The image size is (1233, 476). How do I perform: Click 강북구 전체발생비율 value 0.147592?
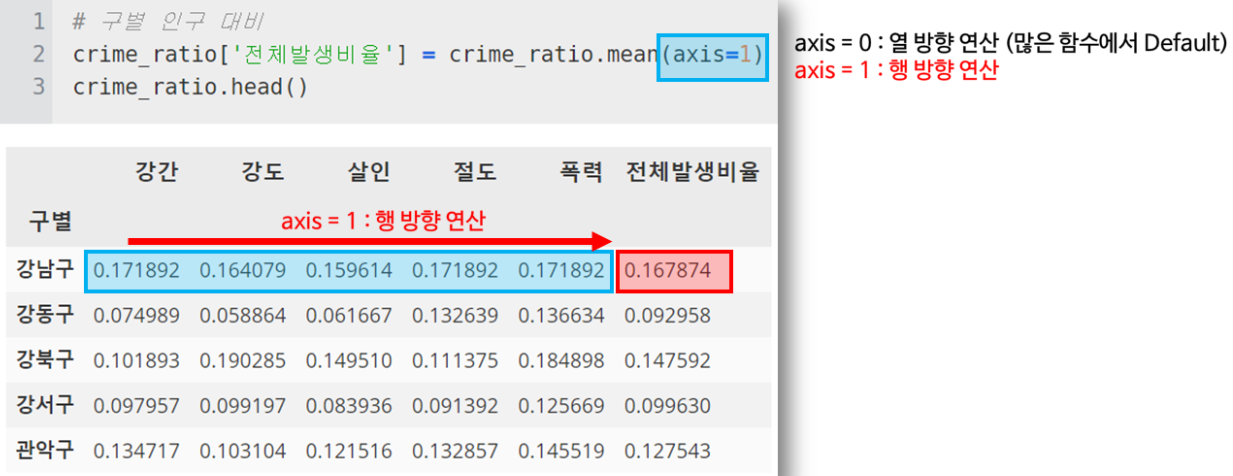[x=668, y=361]
